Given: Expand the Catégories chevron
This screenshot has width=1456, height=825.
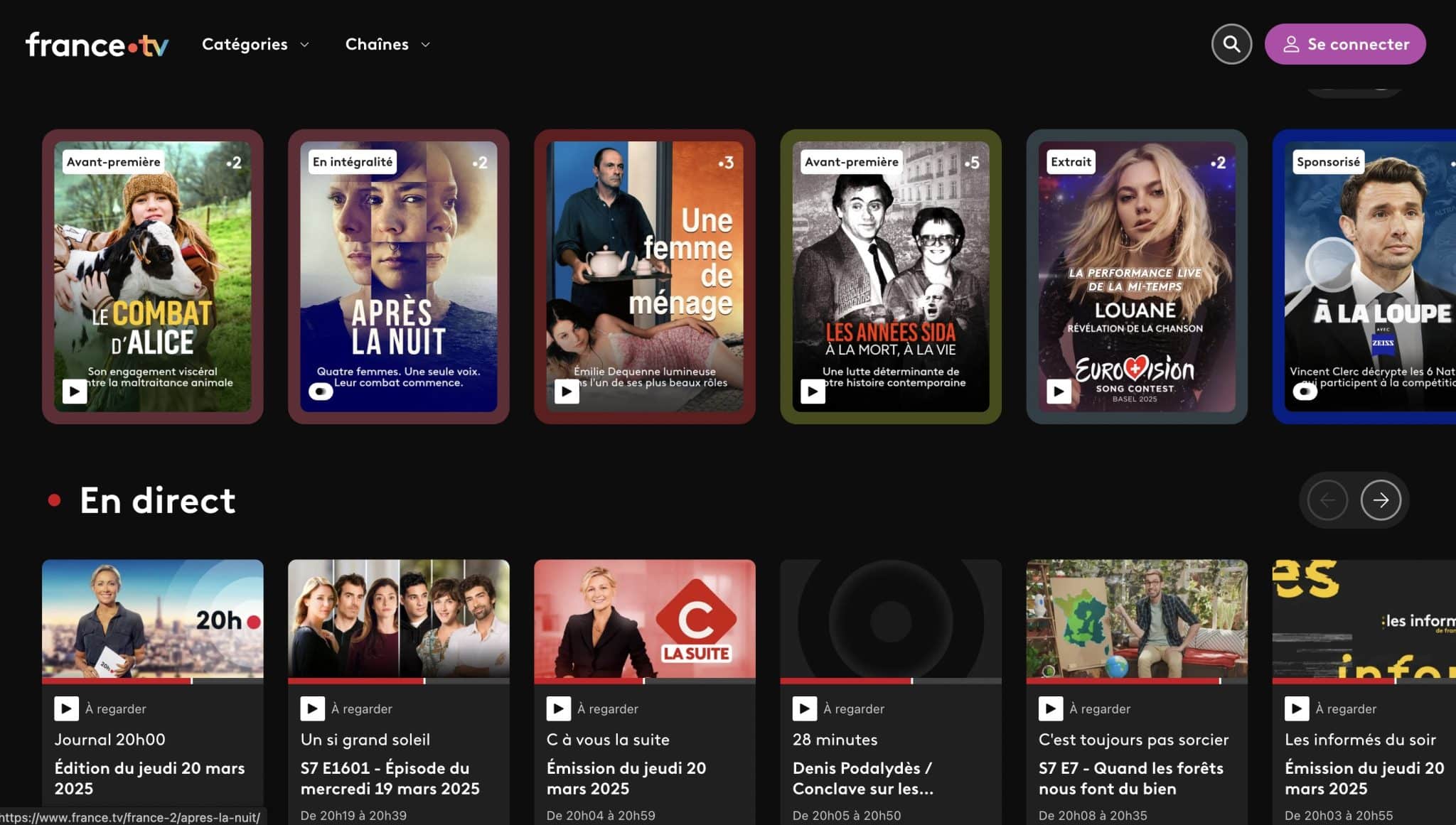Looking at the screenshot, I should [x=304, y=45].
